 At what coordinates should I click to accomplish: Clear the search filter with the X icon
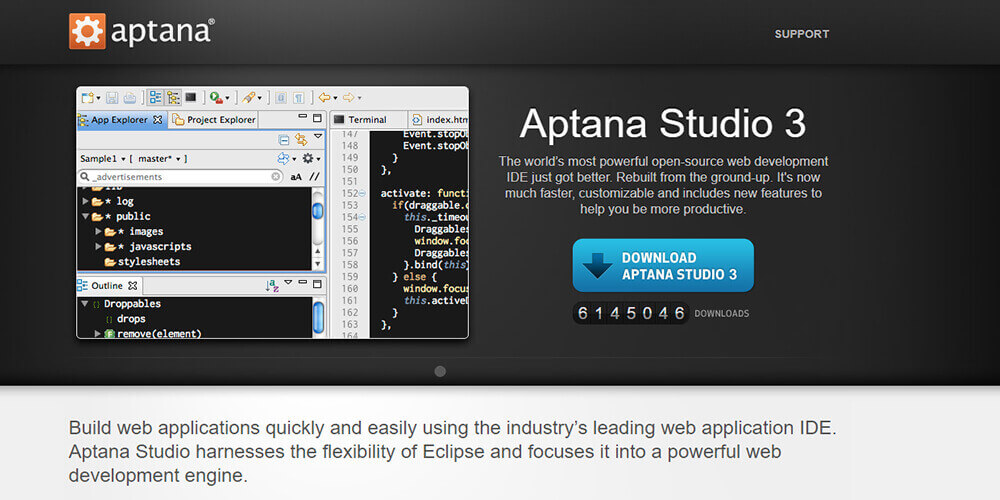tap(276, 177)
